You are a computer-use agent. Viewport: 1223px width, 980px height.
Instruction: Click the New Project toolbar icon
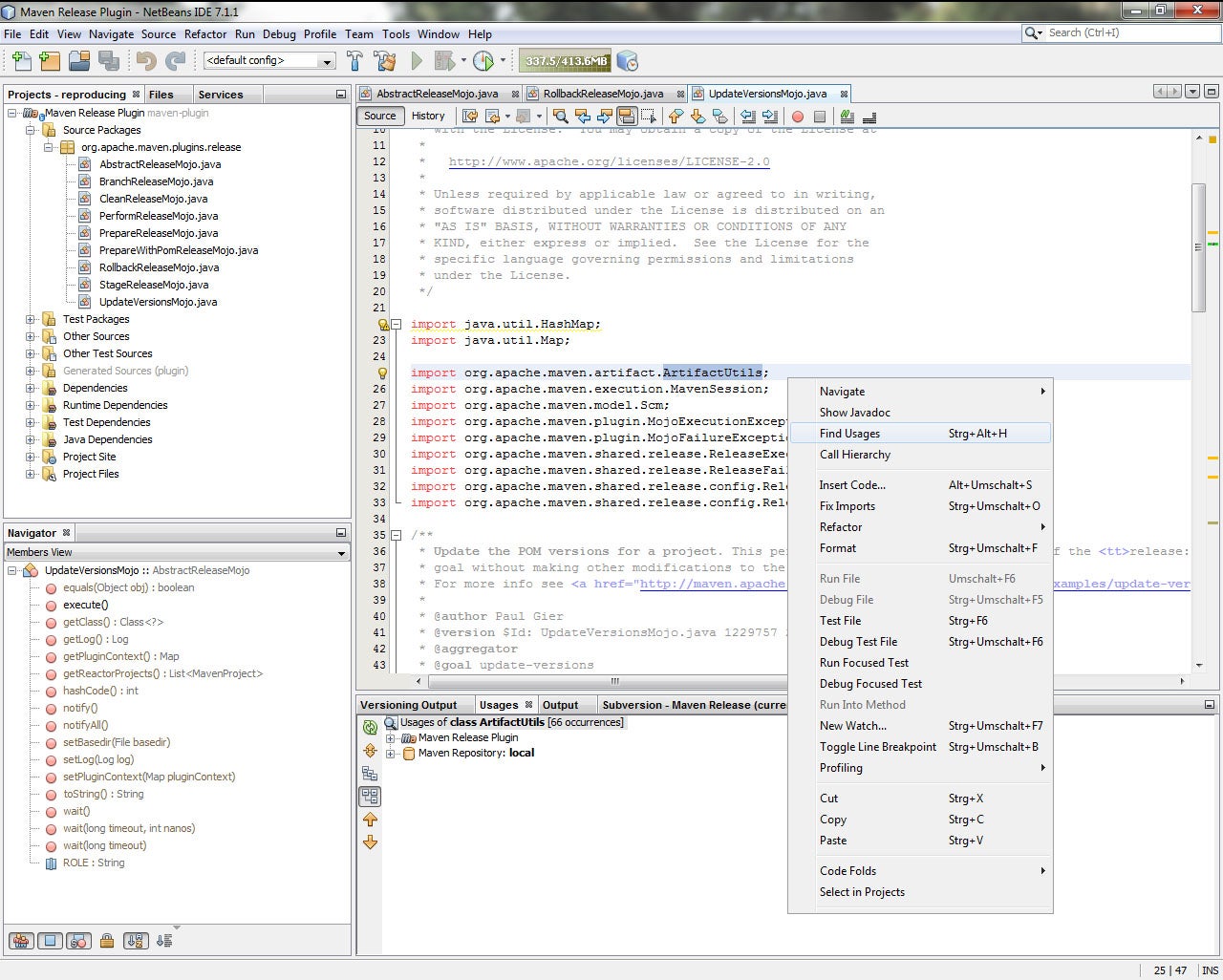coord(50,61)
